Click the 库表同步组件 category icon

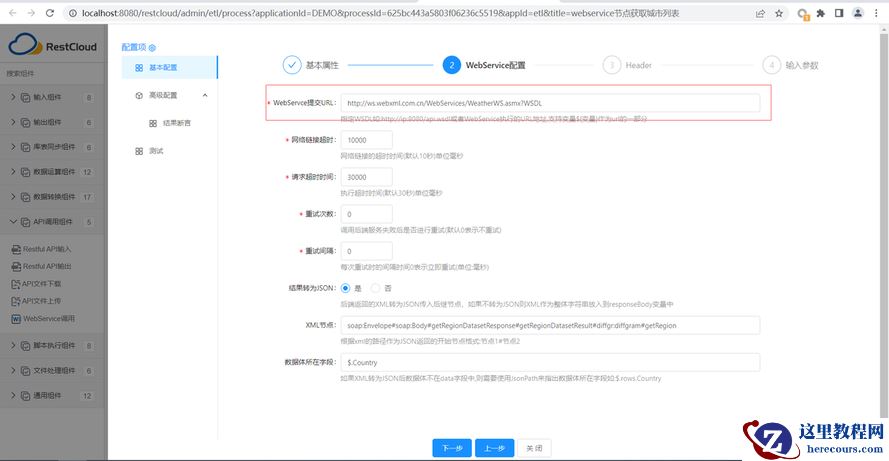[x=26, y=147]
